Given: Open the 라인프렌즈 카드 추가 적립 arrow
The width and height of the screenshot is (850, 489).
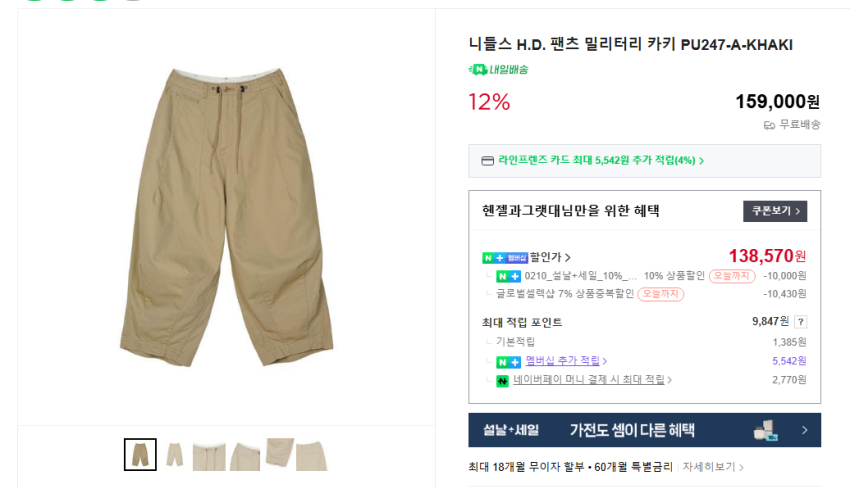Looking at the screenshot, I should tap(701, 161).
